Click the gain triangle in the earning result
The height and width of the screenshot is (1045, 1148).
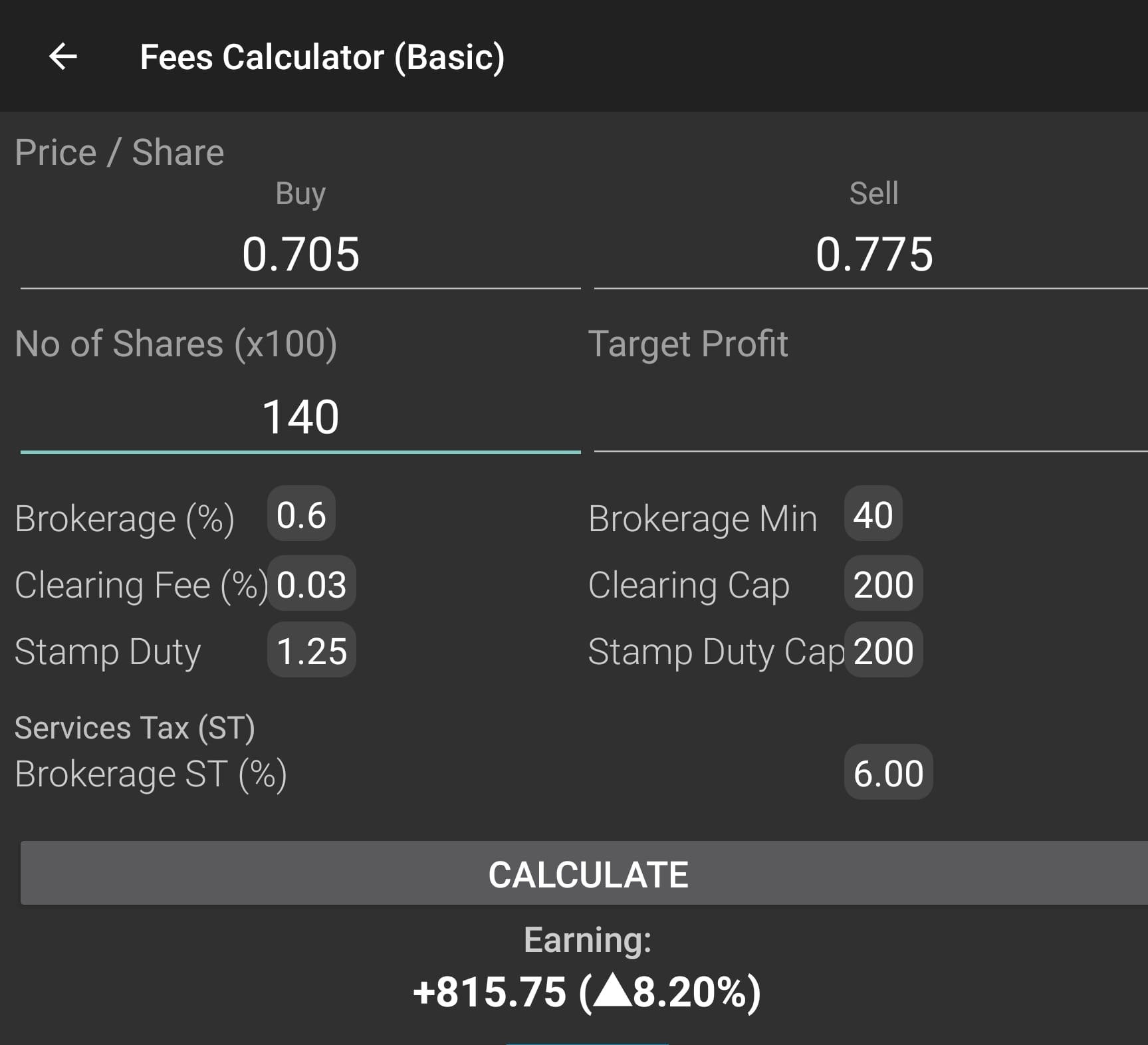pyautogui.click(x=612, y=990)
